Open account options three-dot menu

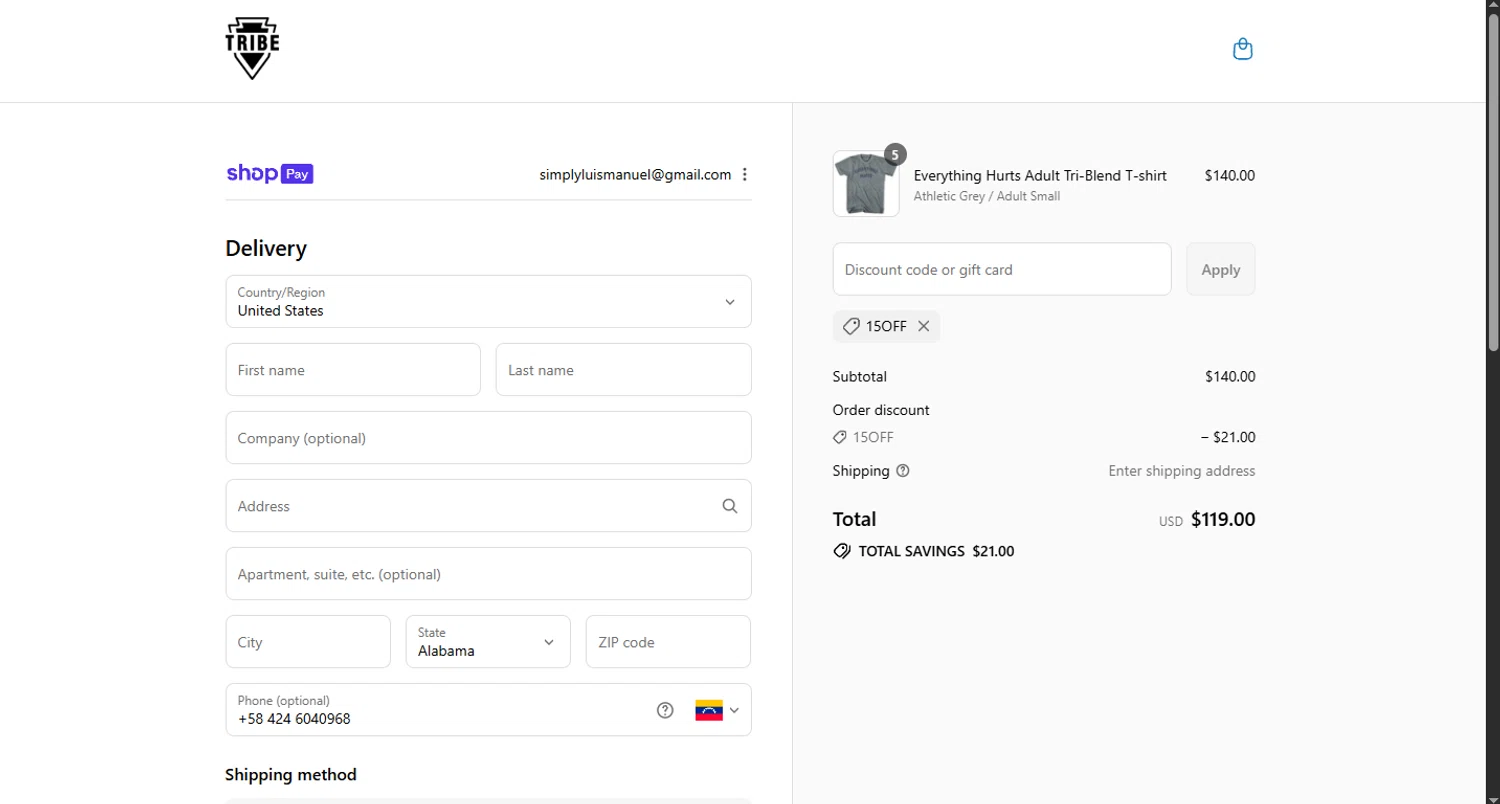pos(744,174)
